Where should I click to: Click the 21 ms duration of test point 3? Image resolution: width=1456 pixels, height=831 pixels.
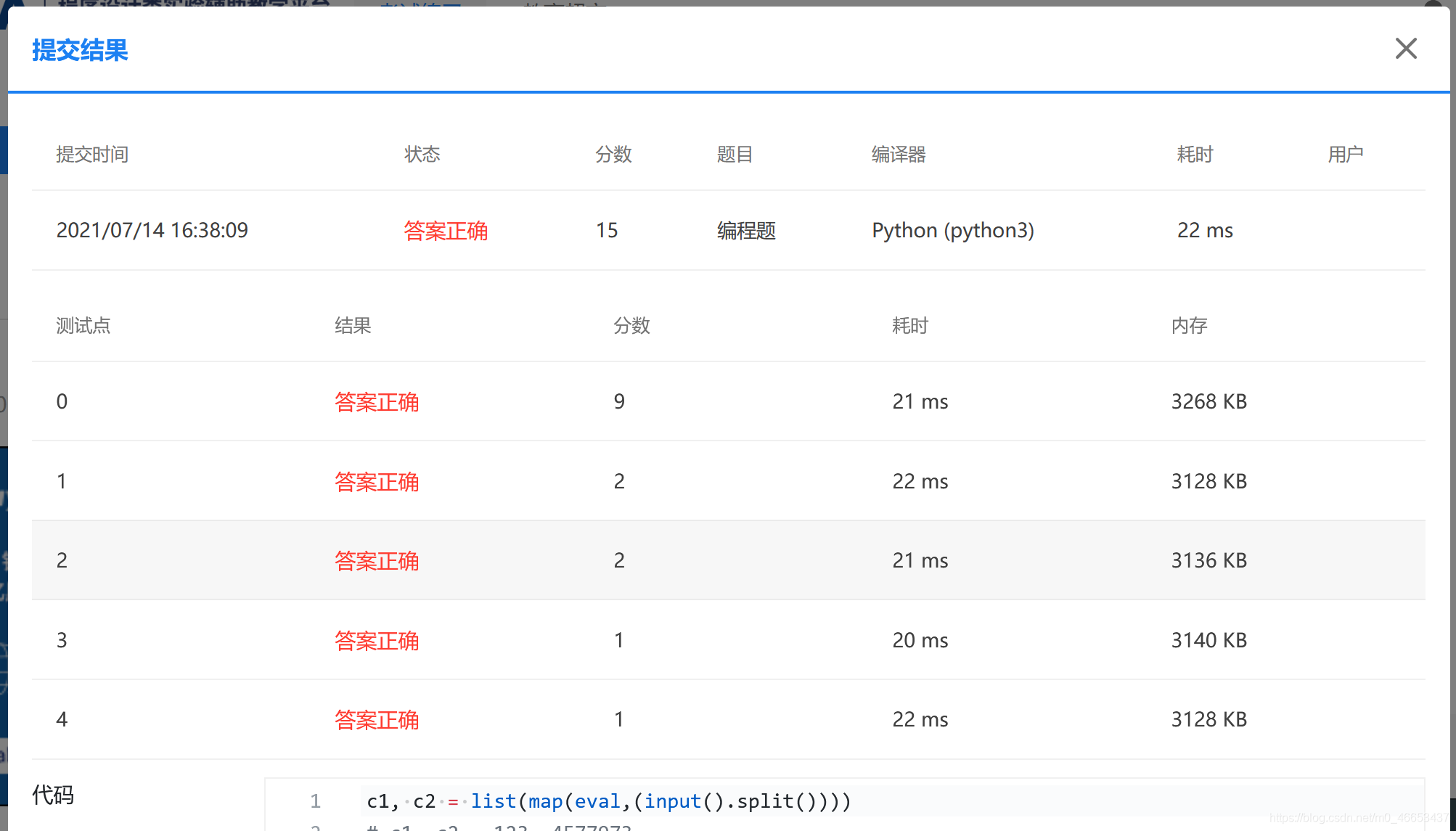click(x=920, y=640)
